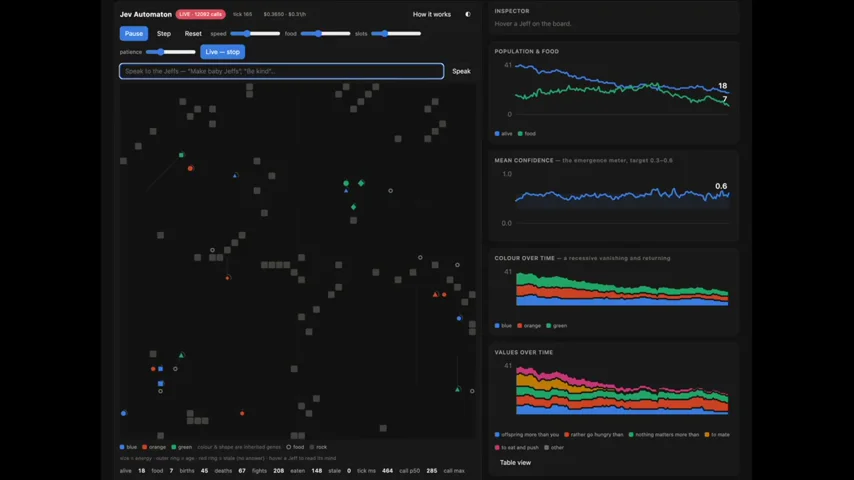Open the 'How it works' section
Image resolution: width=854 pixels, height=480 pixels.
click(x=431, y=14)
